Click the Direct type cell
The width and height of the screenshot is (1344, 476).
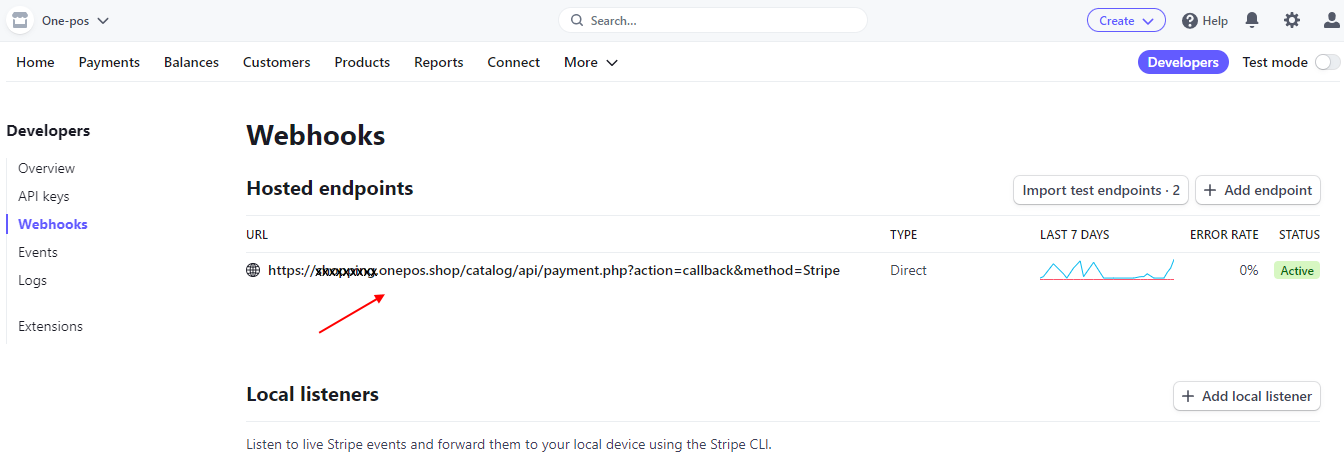[x=908, y=270]
